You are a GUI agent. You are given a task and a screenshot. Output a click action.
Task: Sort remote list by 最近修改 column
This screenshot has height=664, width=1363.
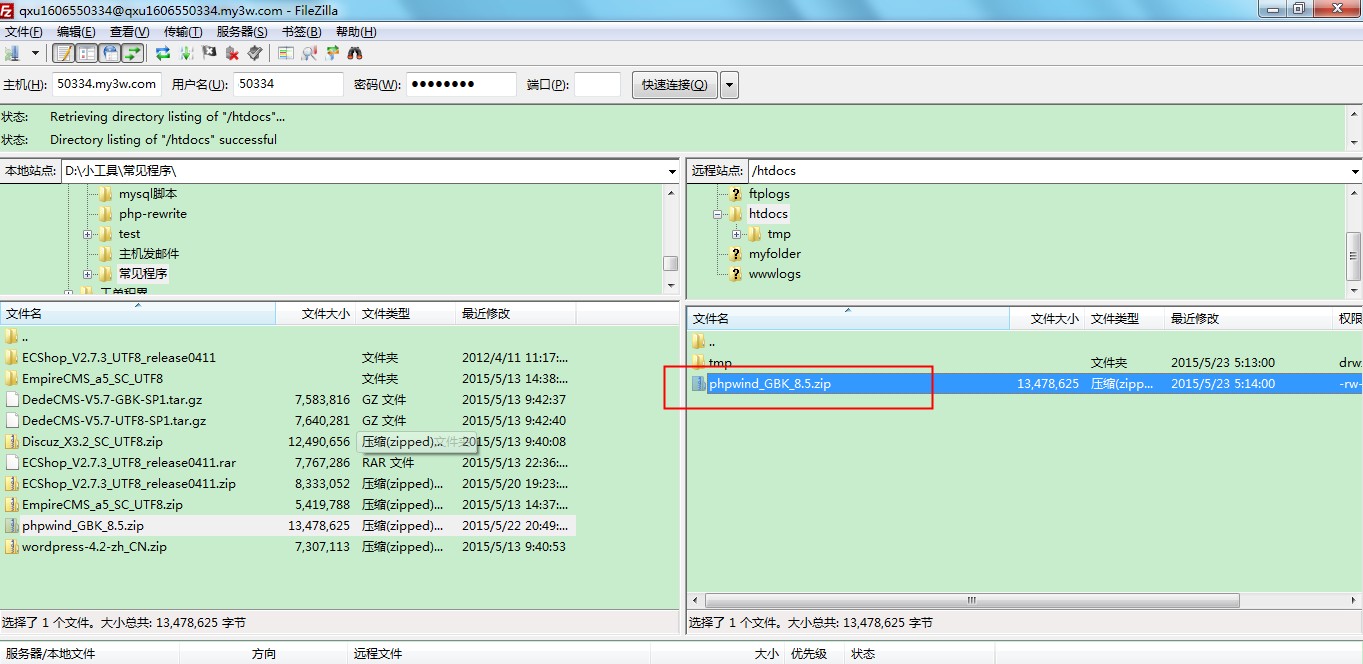1248,319
